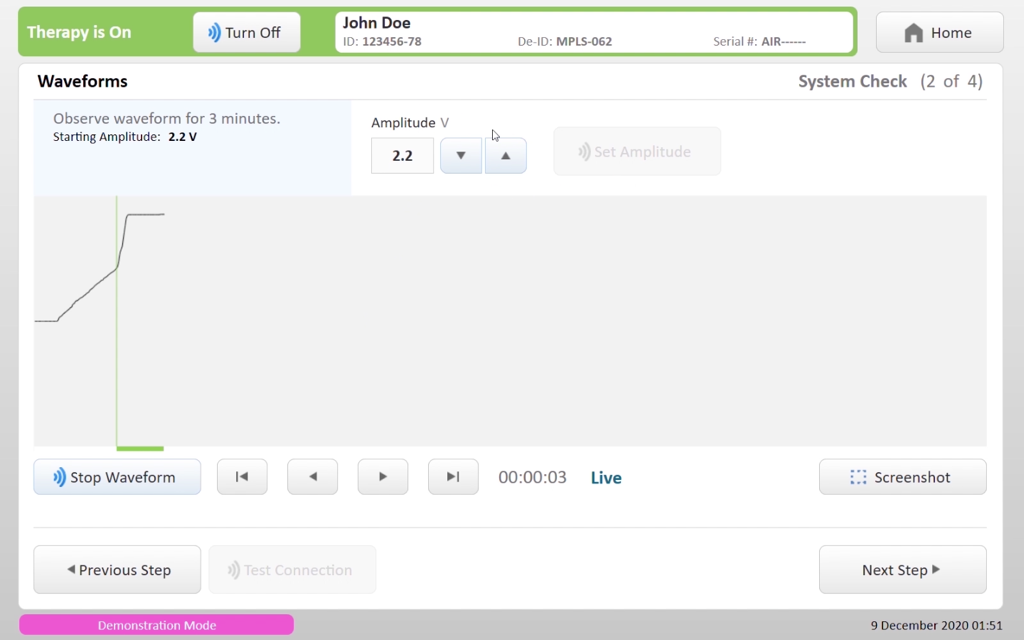Click the Test Connection button
Image resolution: width=1024 pixels, height=640 pixels.
[x=292, y=570]
